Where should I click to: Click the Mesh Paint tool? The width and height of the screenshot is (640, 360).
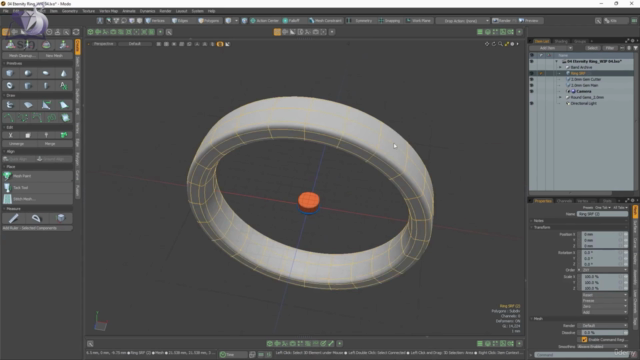[x=38, y=176]
